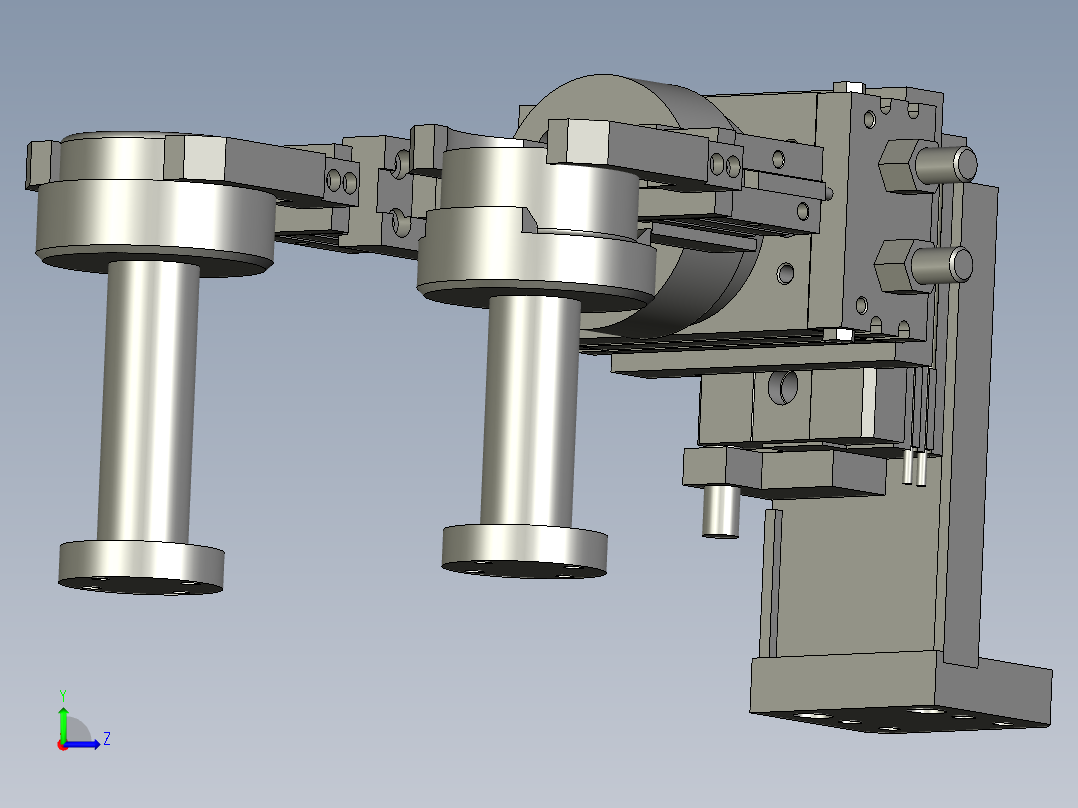Select the bottom flange of the leftmost post
Viewport: 1078px width, 808px height.
(x=142, y=567)
